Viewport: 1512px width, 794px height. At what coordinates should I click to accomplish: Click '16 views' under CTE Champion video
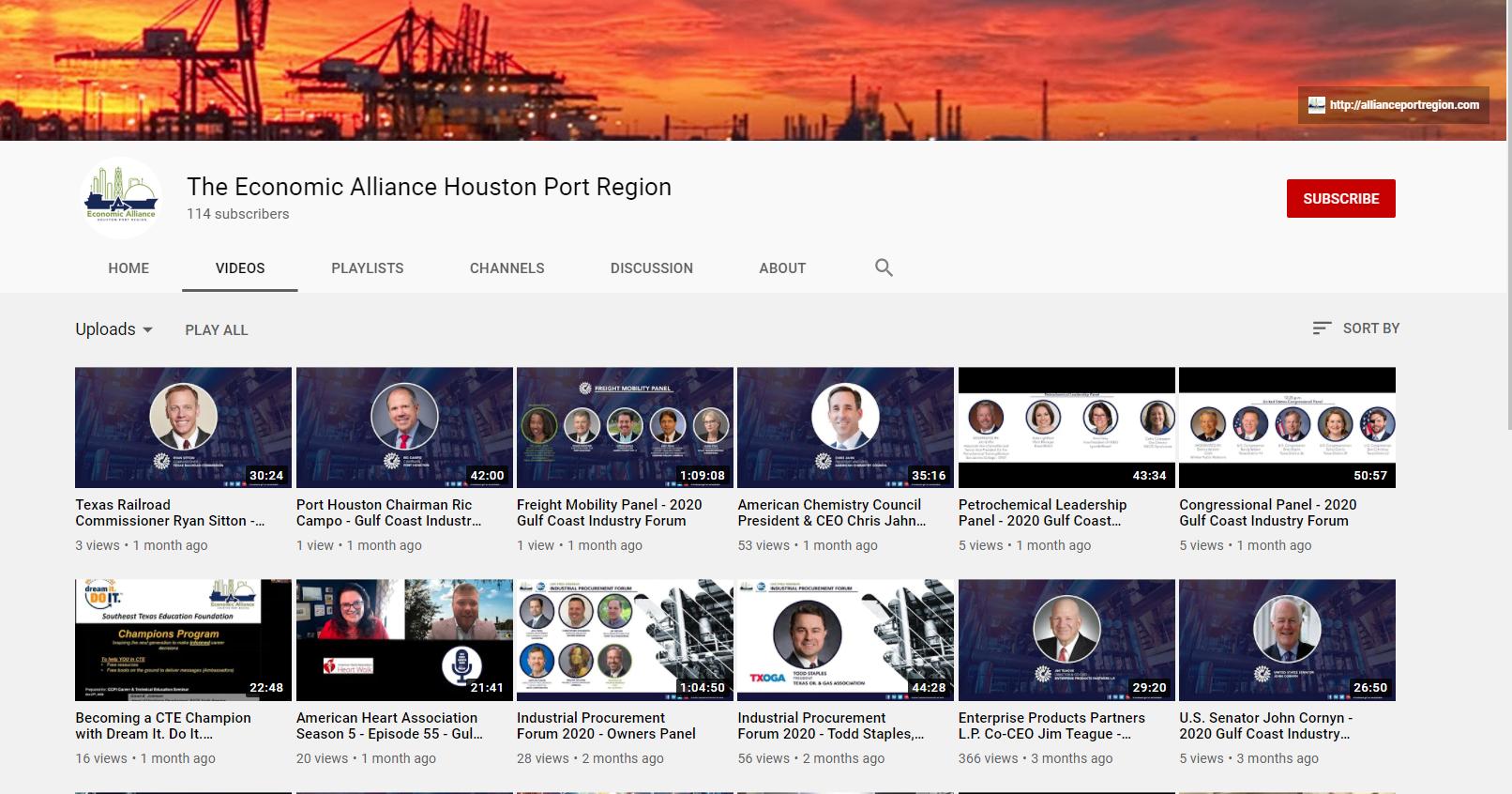[101, 758]
